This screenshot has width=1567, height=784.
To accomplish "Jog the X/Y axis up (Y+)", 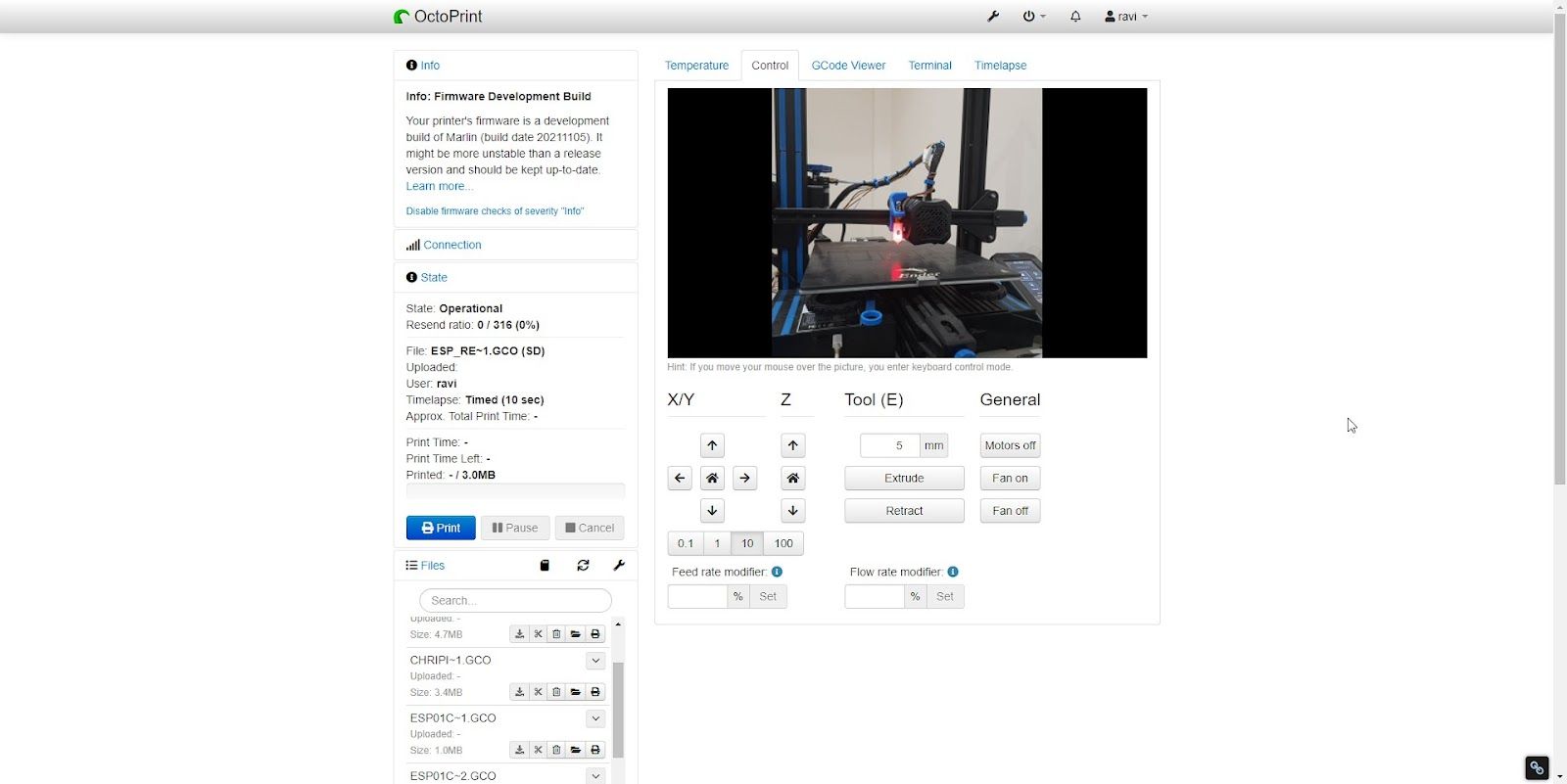I will tap(712, 445).
